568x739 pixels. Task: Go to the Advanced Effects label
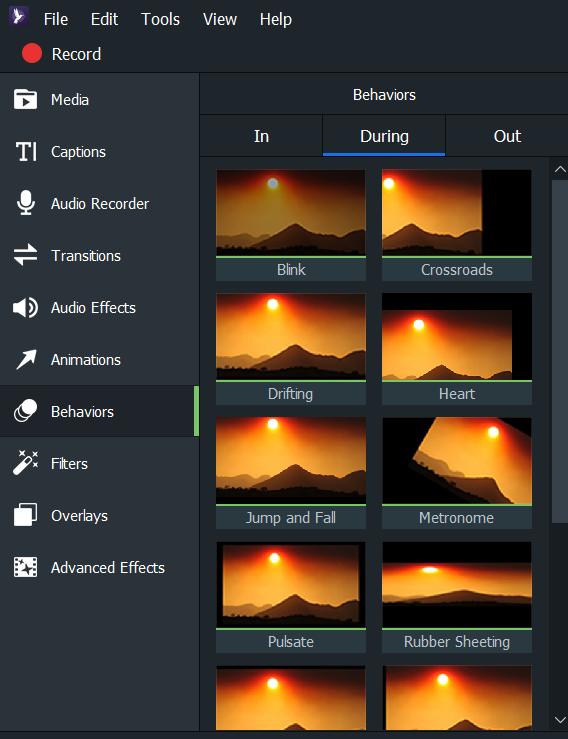tap(108, 568)
